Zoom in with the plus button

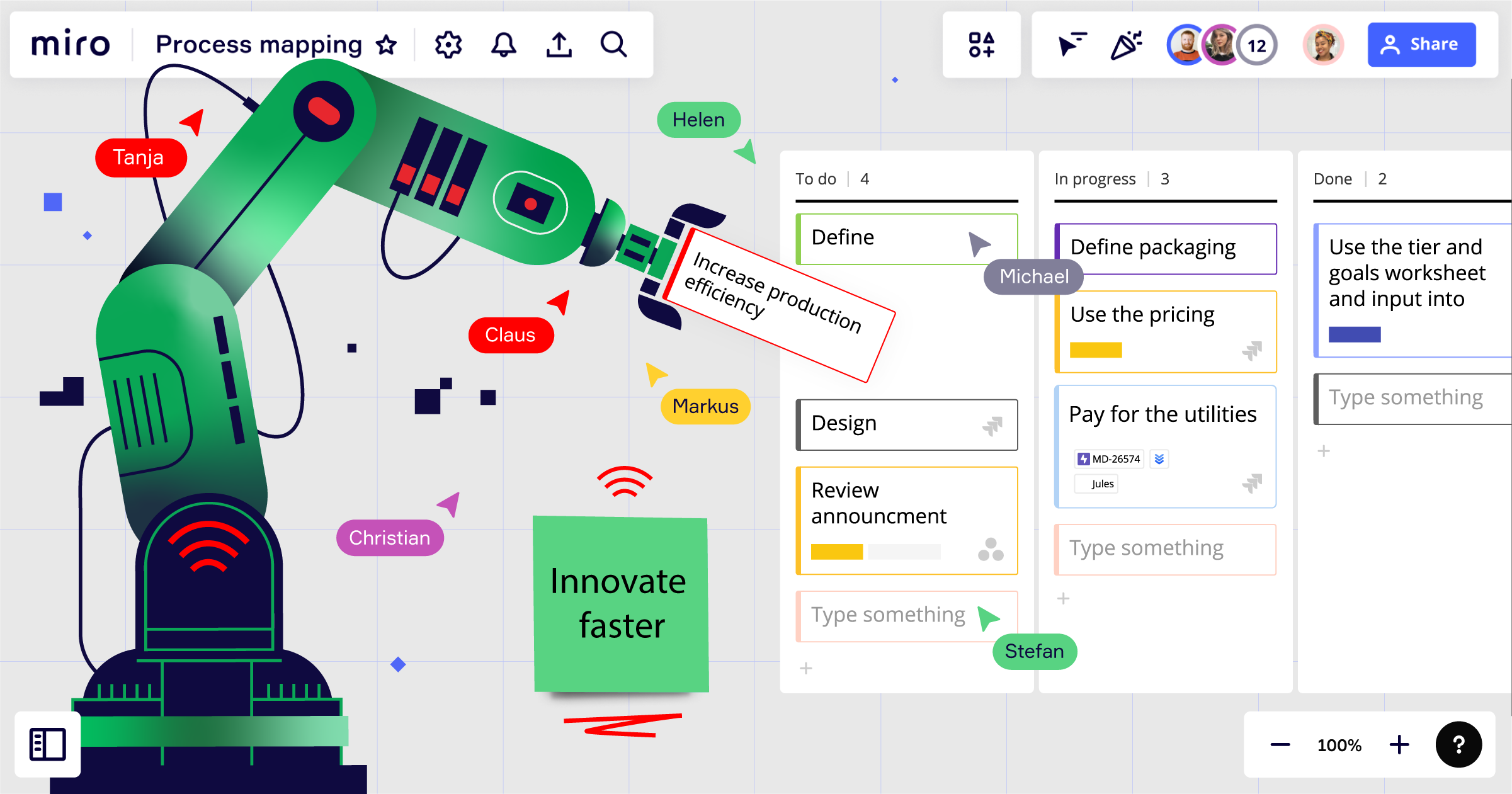pos(1399,745)
